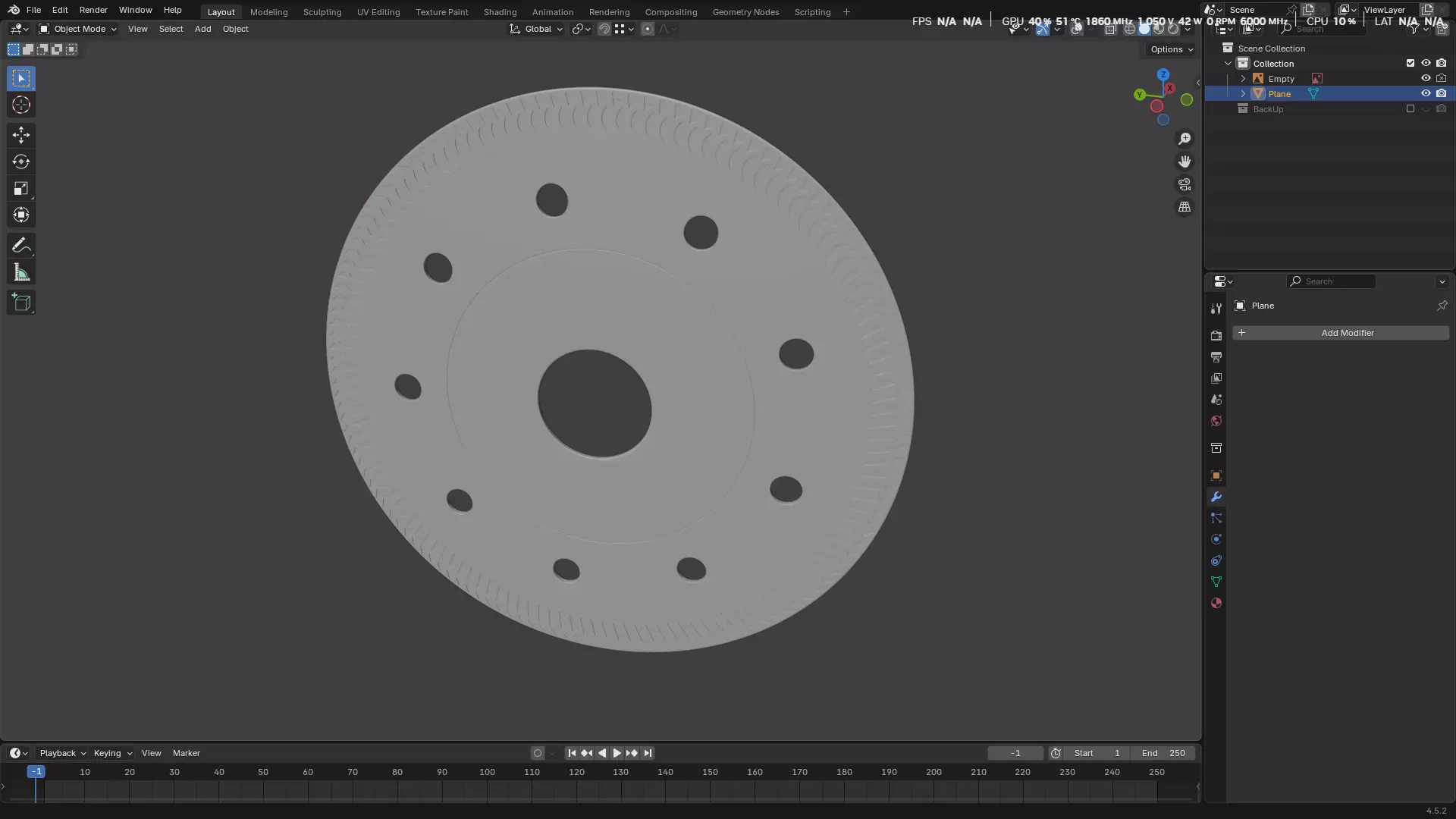This screenshot has height=819, width=1456.
Task: Hide the Empty object in viewport
Action: pyautogui.click(x=1426, y=78)
